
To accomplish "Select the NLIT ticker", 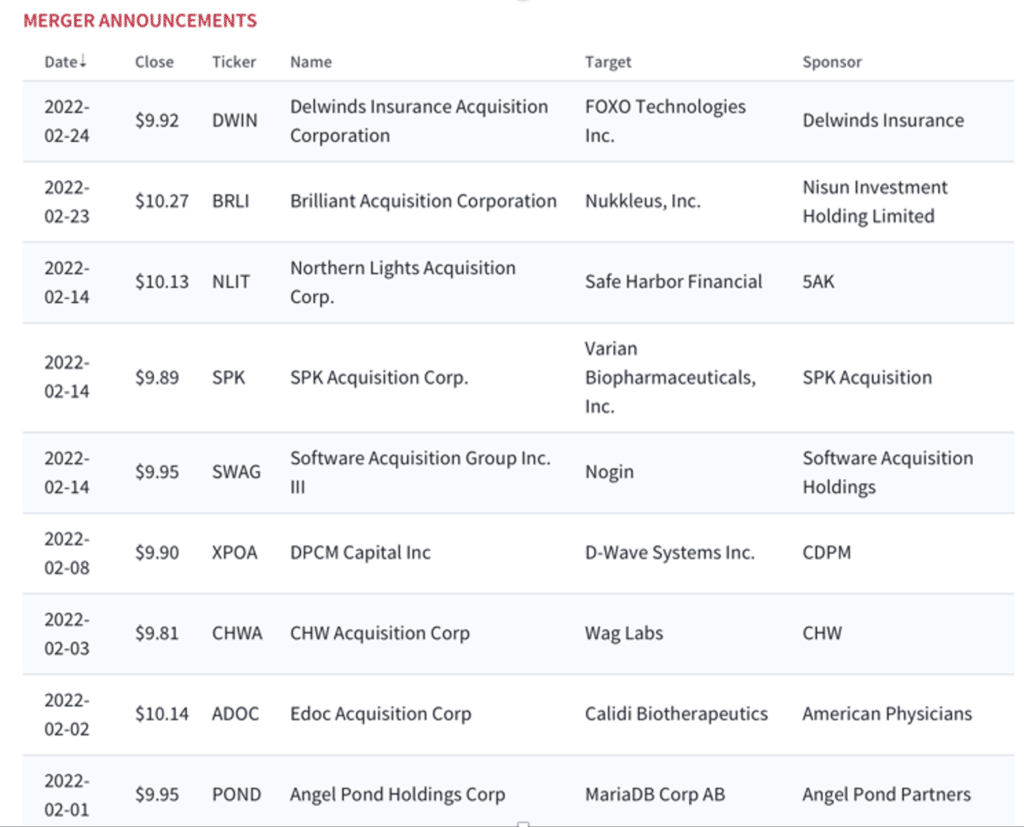I will click(x=231, y=282).
